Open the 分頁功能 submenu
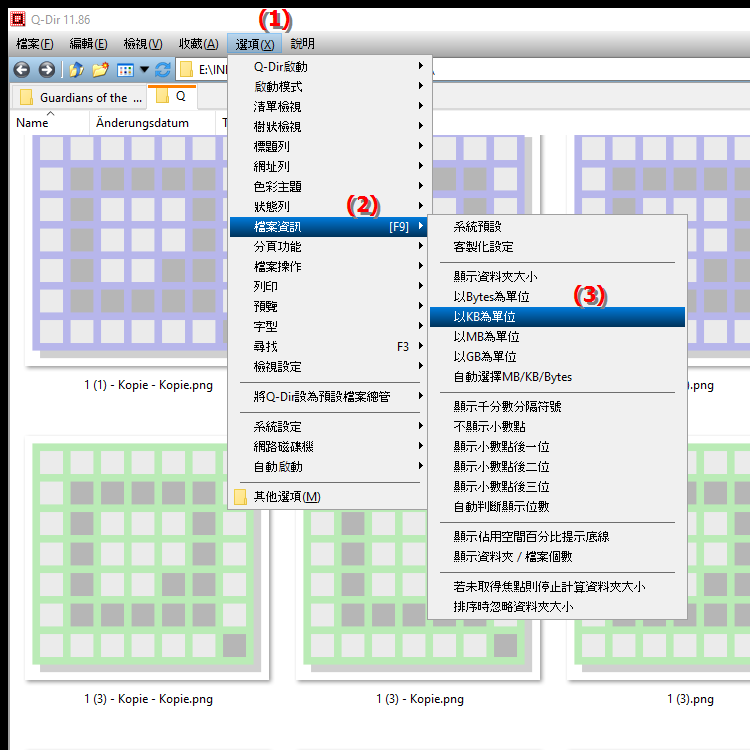This screenshot has width=750, height=750. pyautogui.click(x=330, y=247)
